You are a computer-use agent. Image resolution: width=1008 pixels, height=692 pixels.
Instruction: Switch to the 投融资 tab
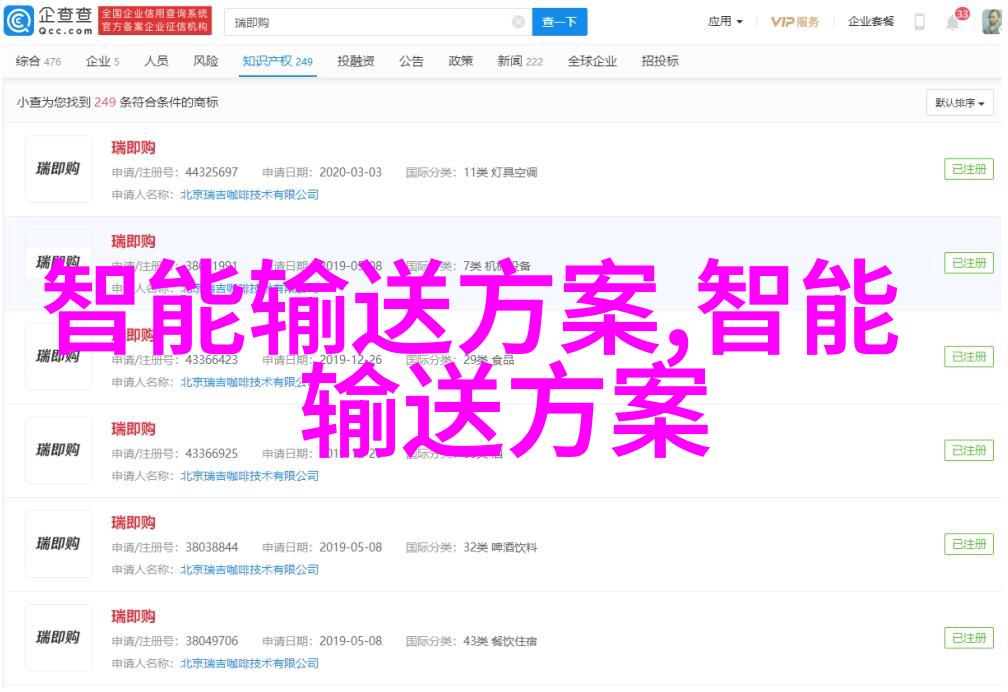(356, 61)
